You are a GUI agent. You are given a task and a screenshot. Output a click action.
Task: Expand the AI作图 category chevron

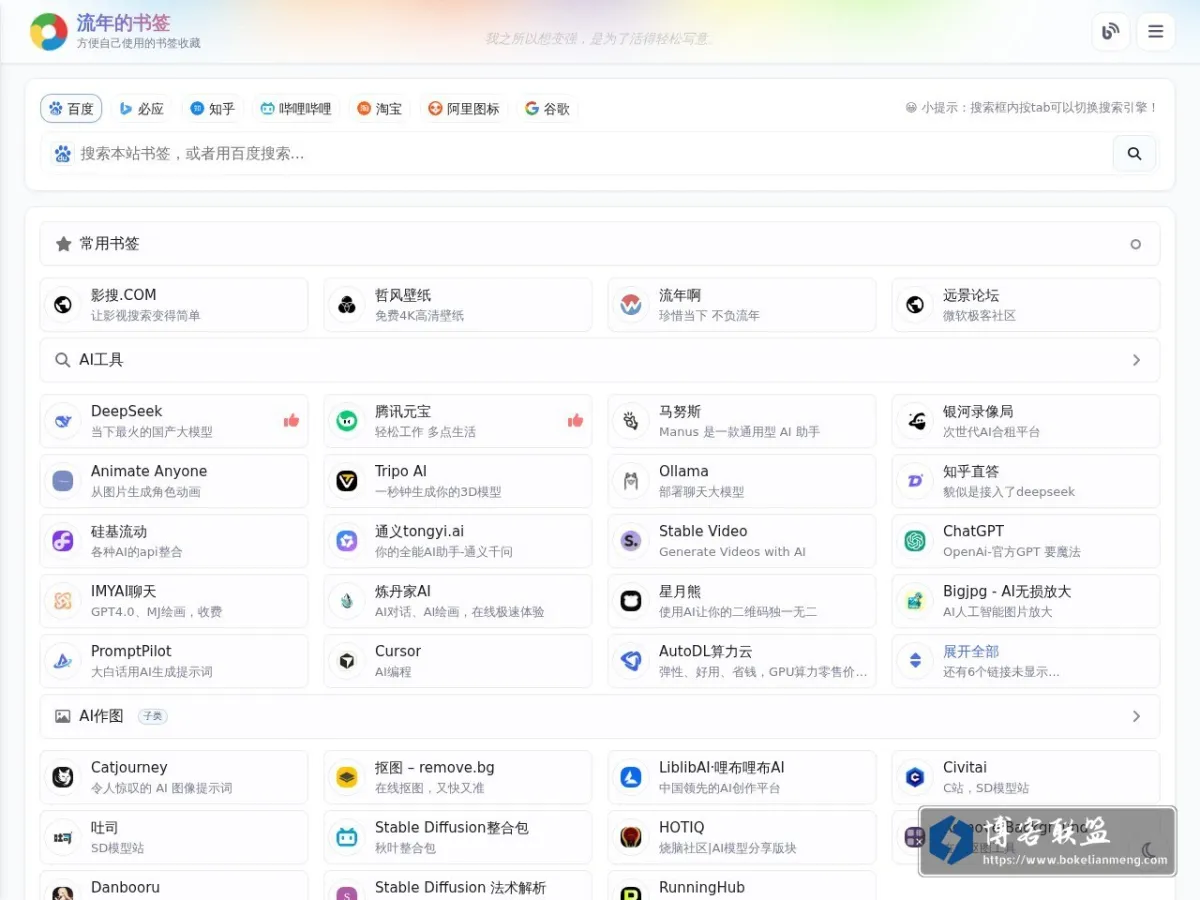pyautogui.click(x=1136, y=716)
